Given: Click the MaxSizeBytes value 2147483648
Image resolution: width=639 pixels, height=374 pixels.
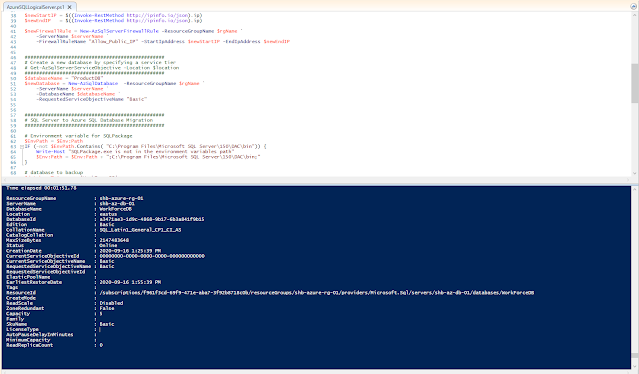Looking at the screenshot, I should pyautogui.click(x=114, y=240).
